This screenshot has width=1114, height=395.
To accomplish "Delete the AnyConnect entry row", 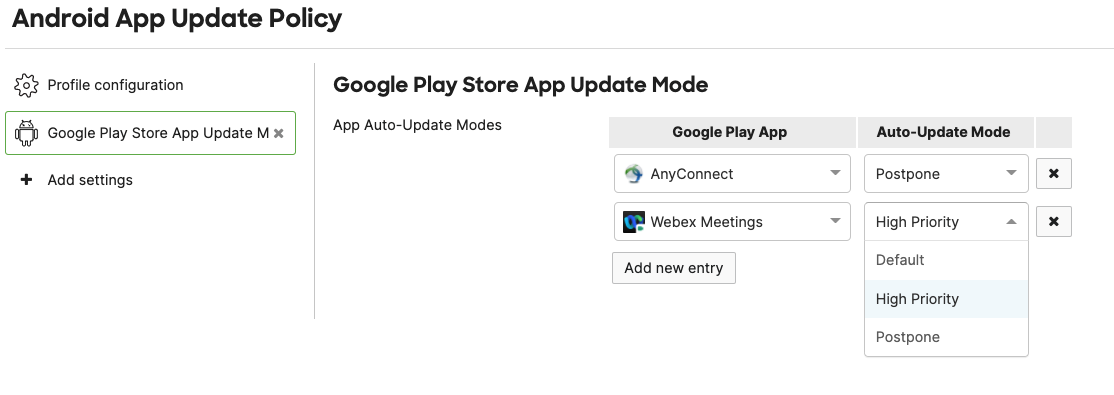I will click(x=1054, y=173).
